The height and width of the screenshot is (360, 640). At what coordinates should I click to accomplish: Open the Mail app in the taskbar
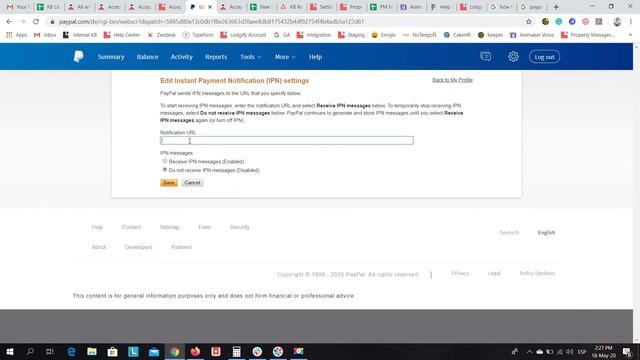pos(154,351)
